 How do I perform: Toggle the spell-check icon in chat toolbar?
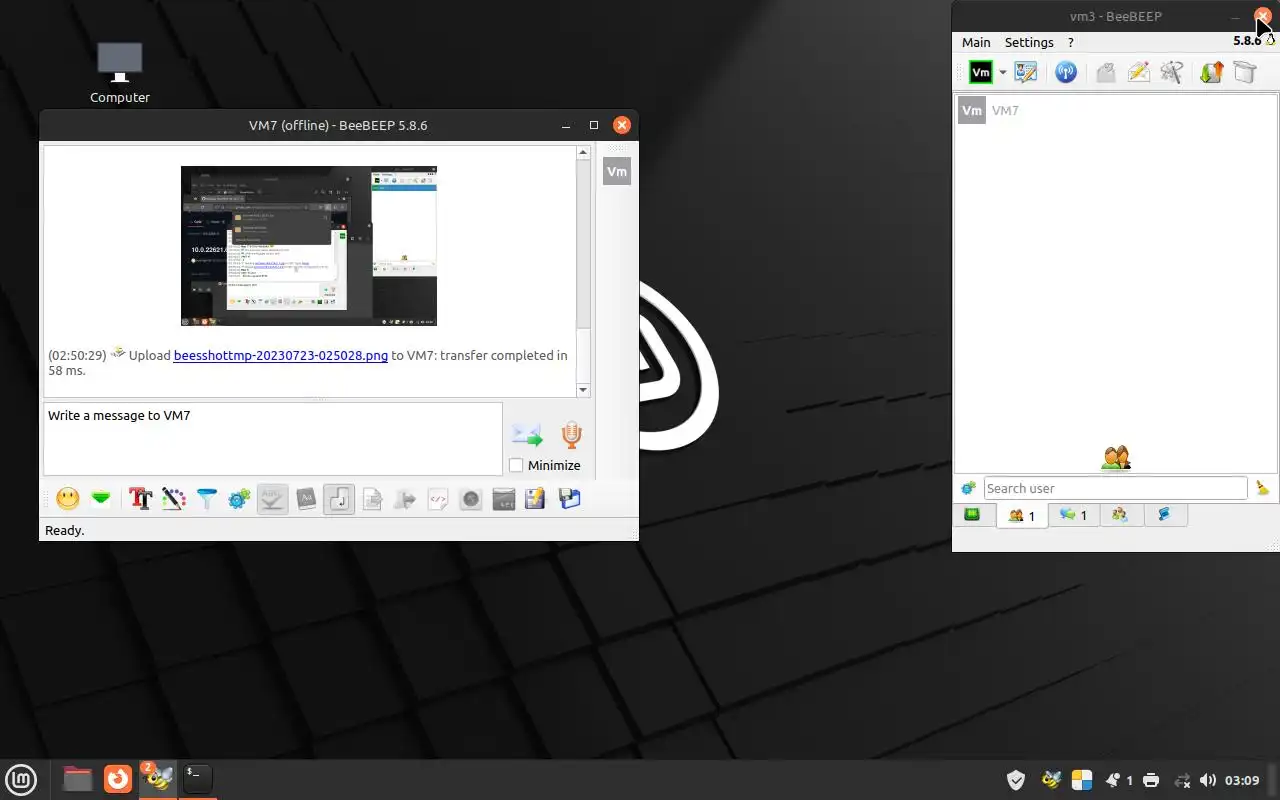(273, 499)
